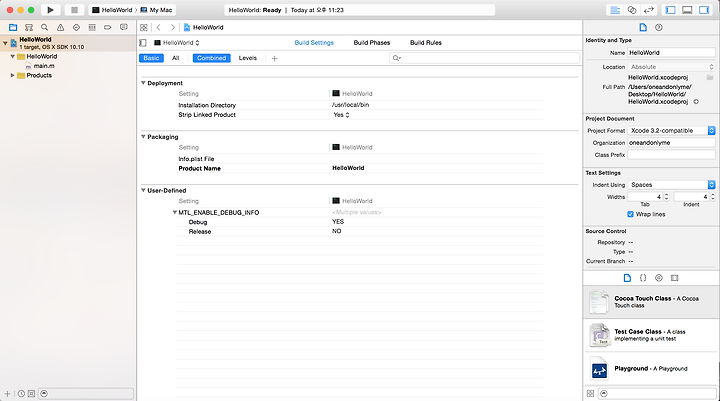The height and width of the screenshot is (401, 720).
Task: Open related items grid menu
Action: click(144, 28)
